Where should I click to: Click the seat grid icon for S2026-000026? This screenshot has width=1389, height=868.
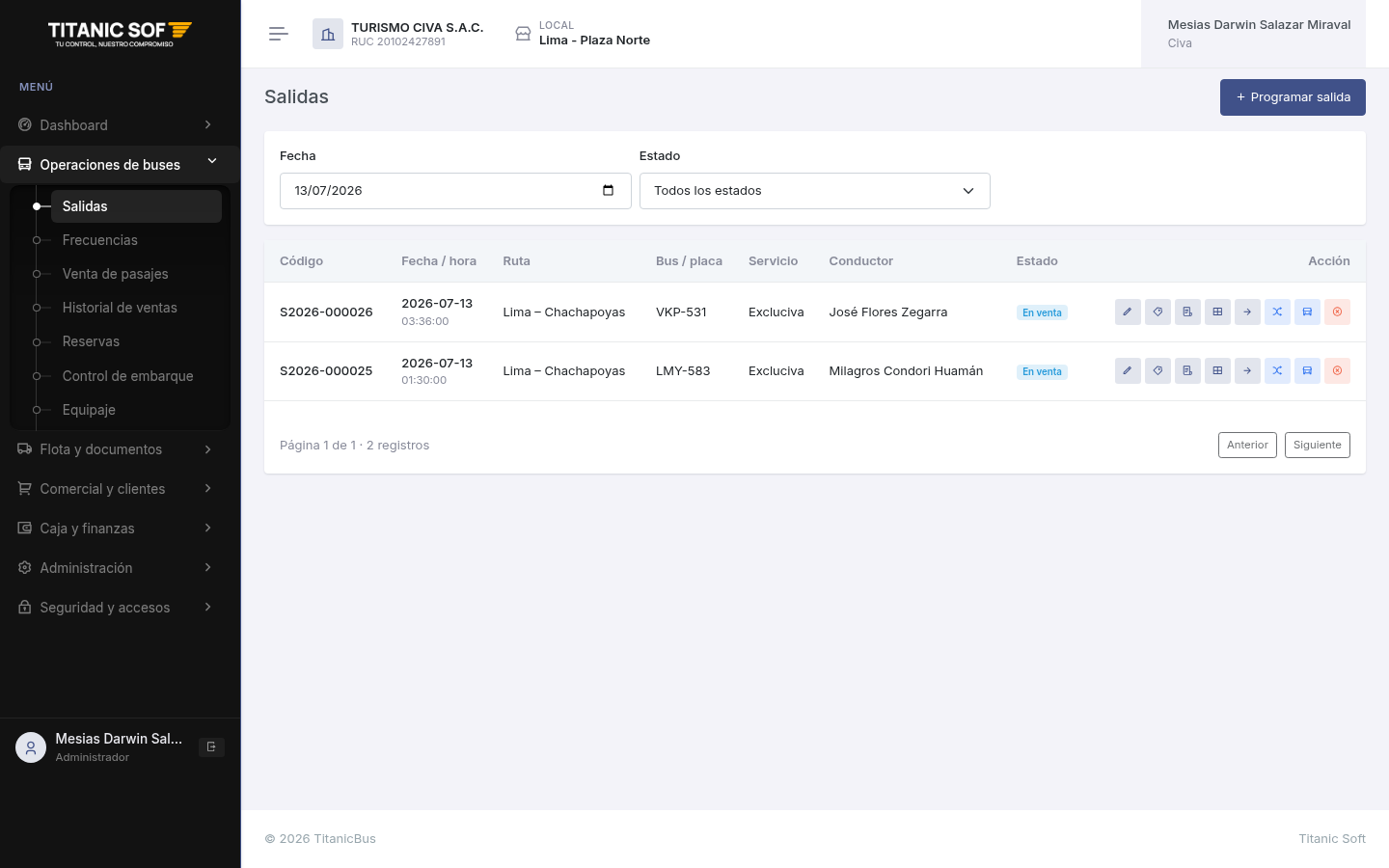(1217, 312)
